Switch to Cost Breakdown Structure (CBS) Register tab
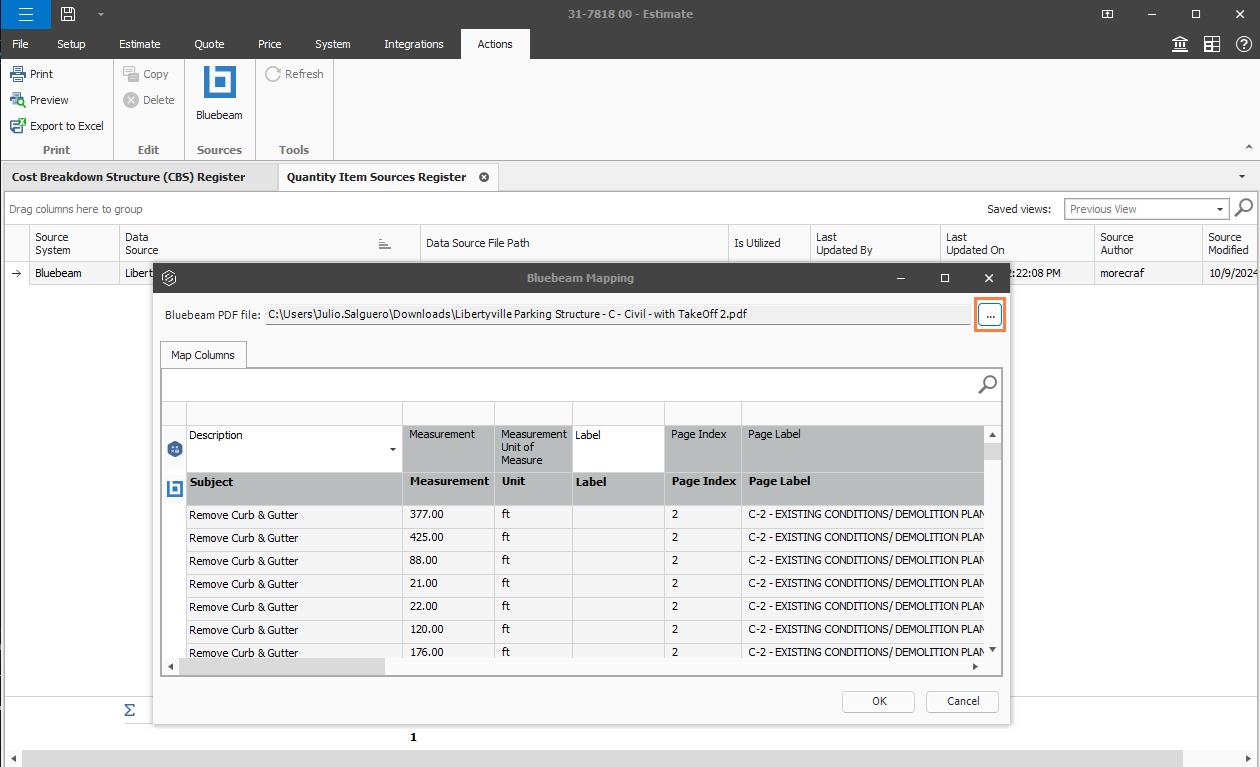This screenshot has height=767, width=1260. pos(128,177)
